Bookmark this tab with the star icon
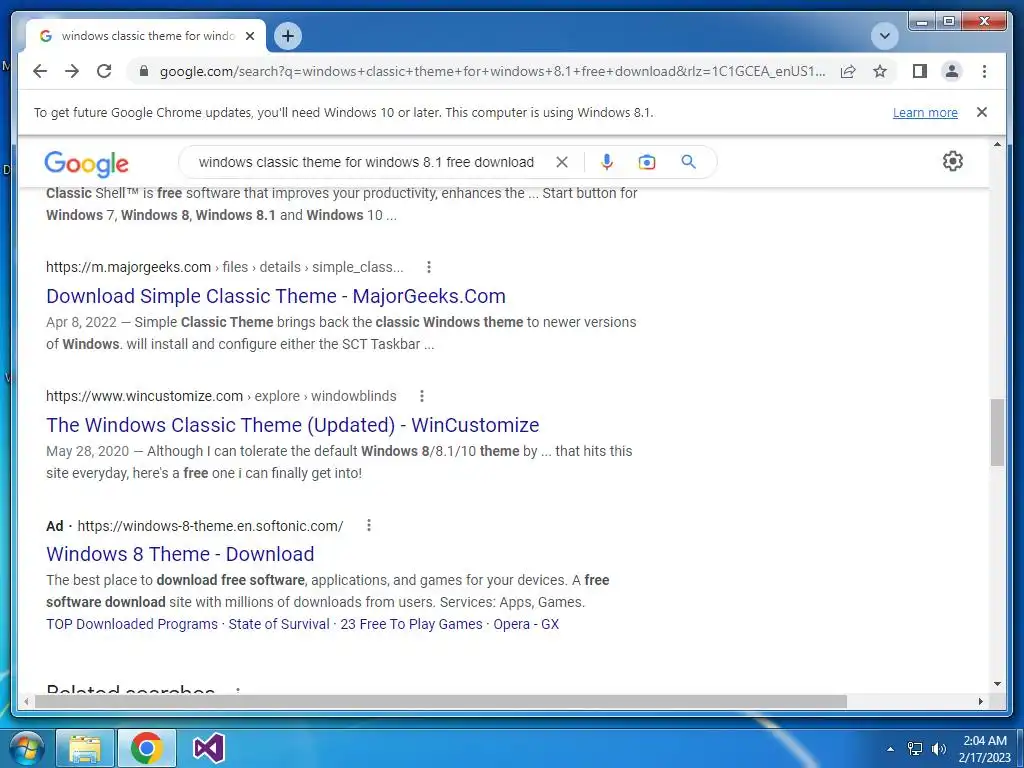 click(x=880, y=71)
